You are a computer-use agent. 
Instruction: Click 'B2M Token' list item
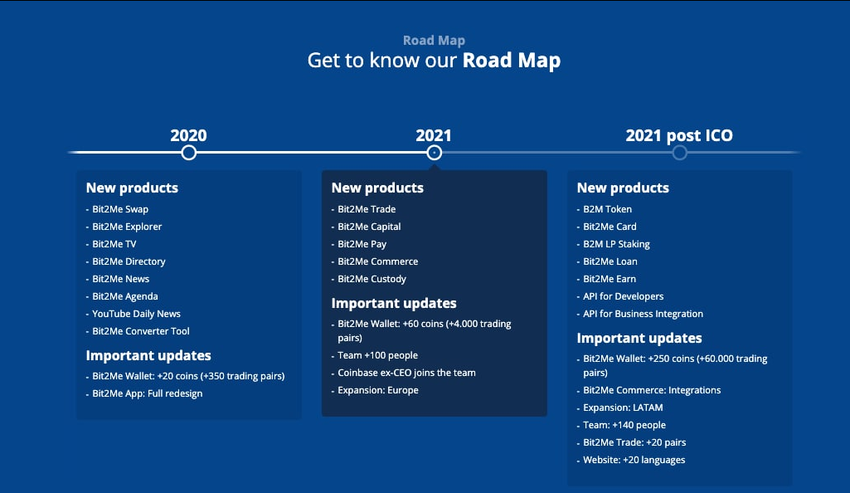click(x=607, y=209)
